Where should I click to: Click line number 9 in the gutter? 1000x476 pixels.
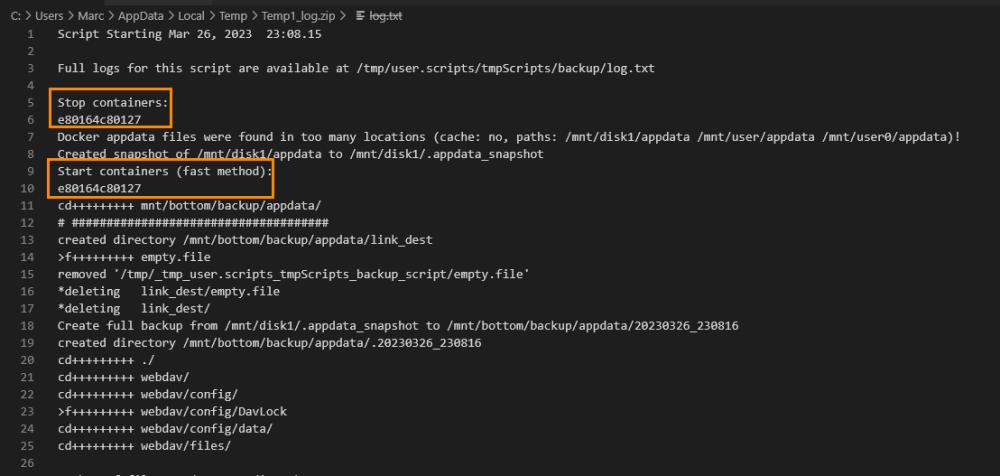[30, 171]
